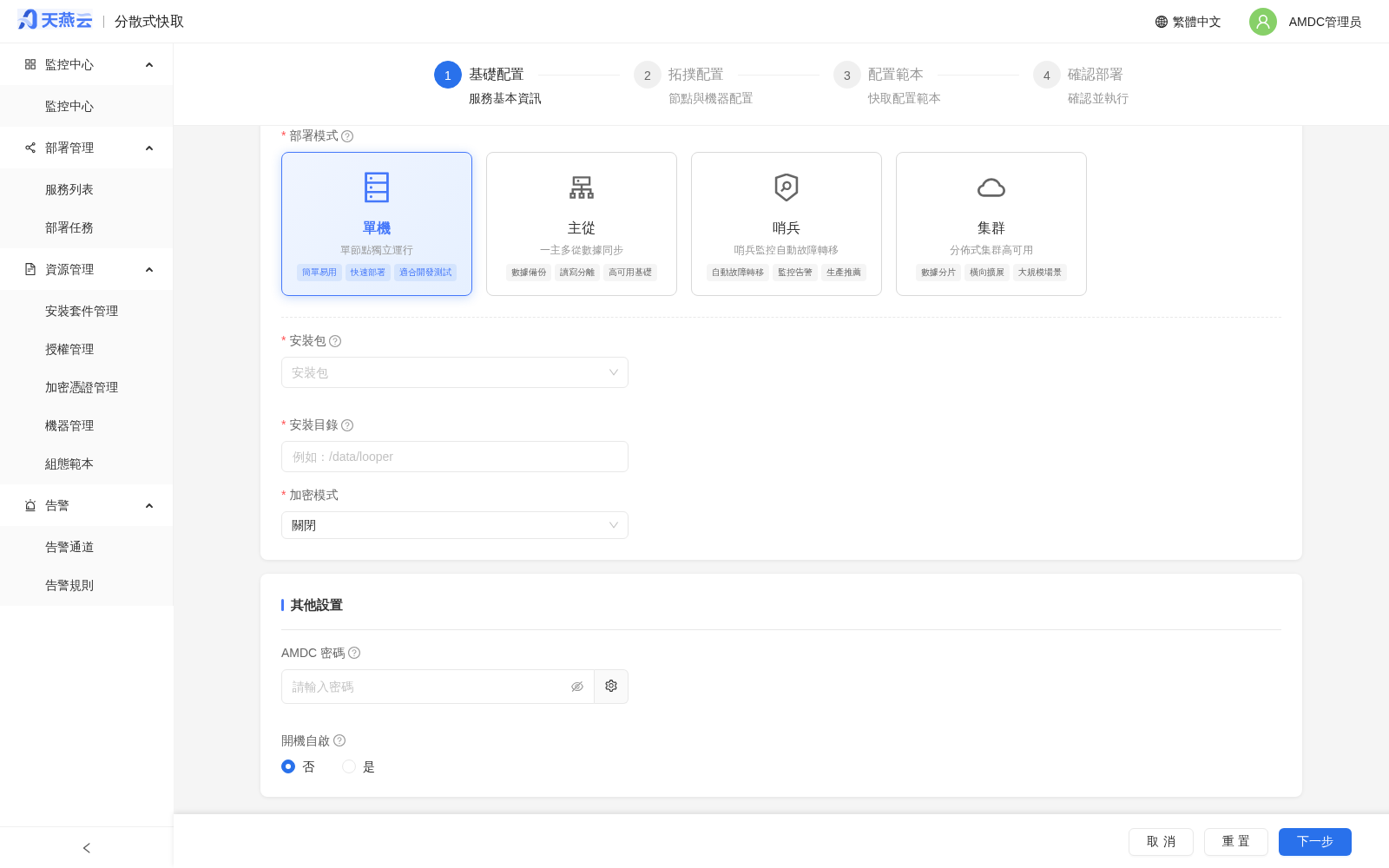Click the 取消 button
Screen dimensions: 1389x868
[x=1161, y=842]
